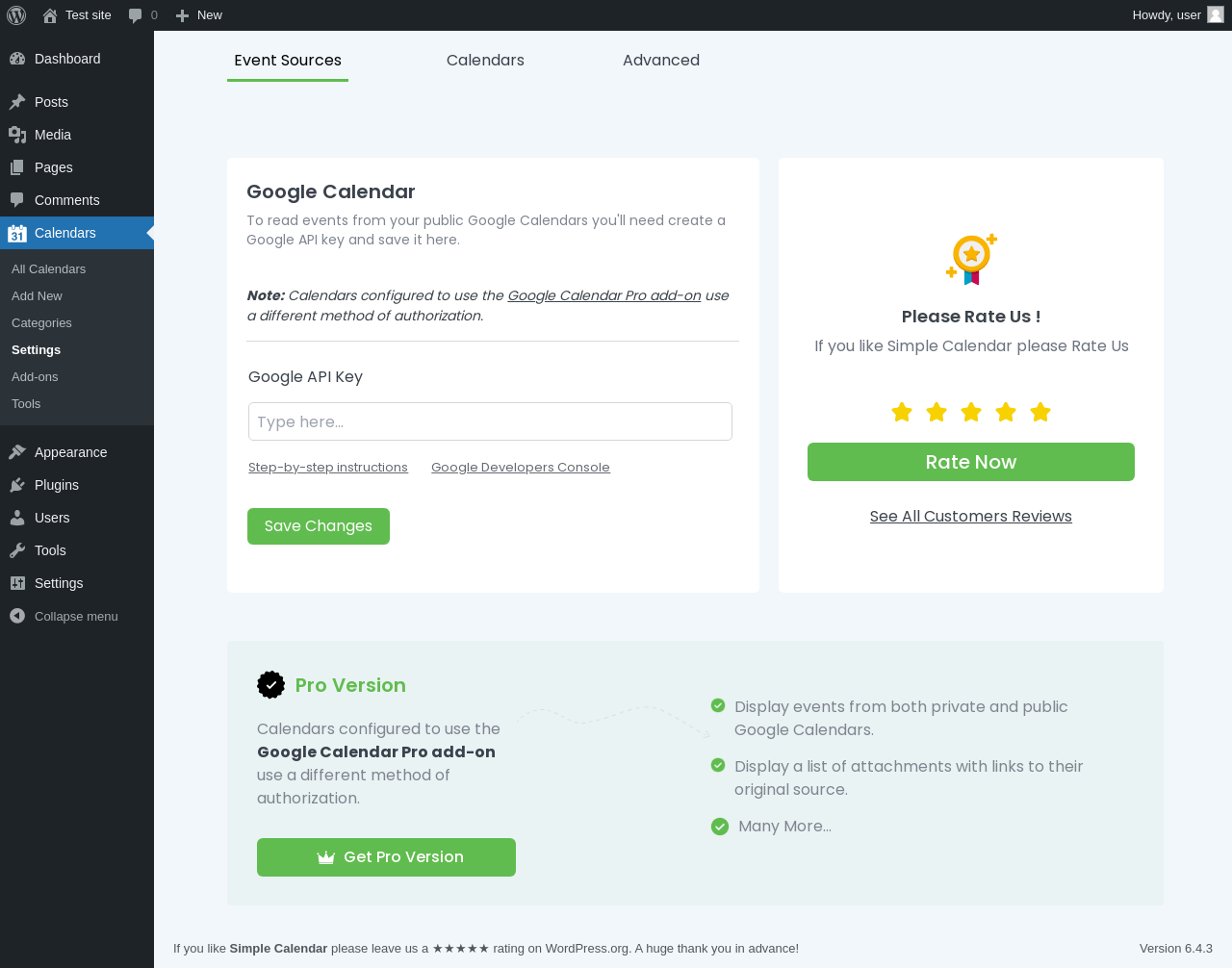1232x968 pixels.
Task: Follow the Google Calendar Pro add-on link
Action: (x=604, y=295)
